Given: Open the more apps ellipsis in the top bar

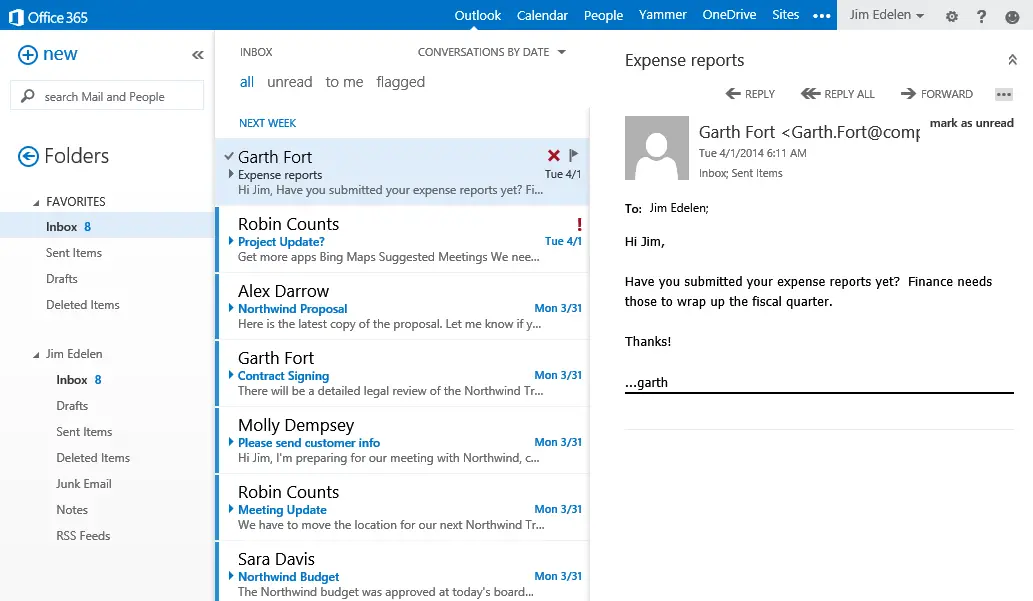Looking at the screenshot, I should coord(822,16).
